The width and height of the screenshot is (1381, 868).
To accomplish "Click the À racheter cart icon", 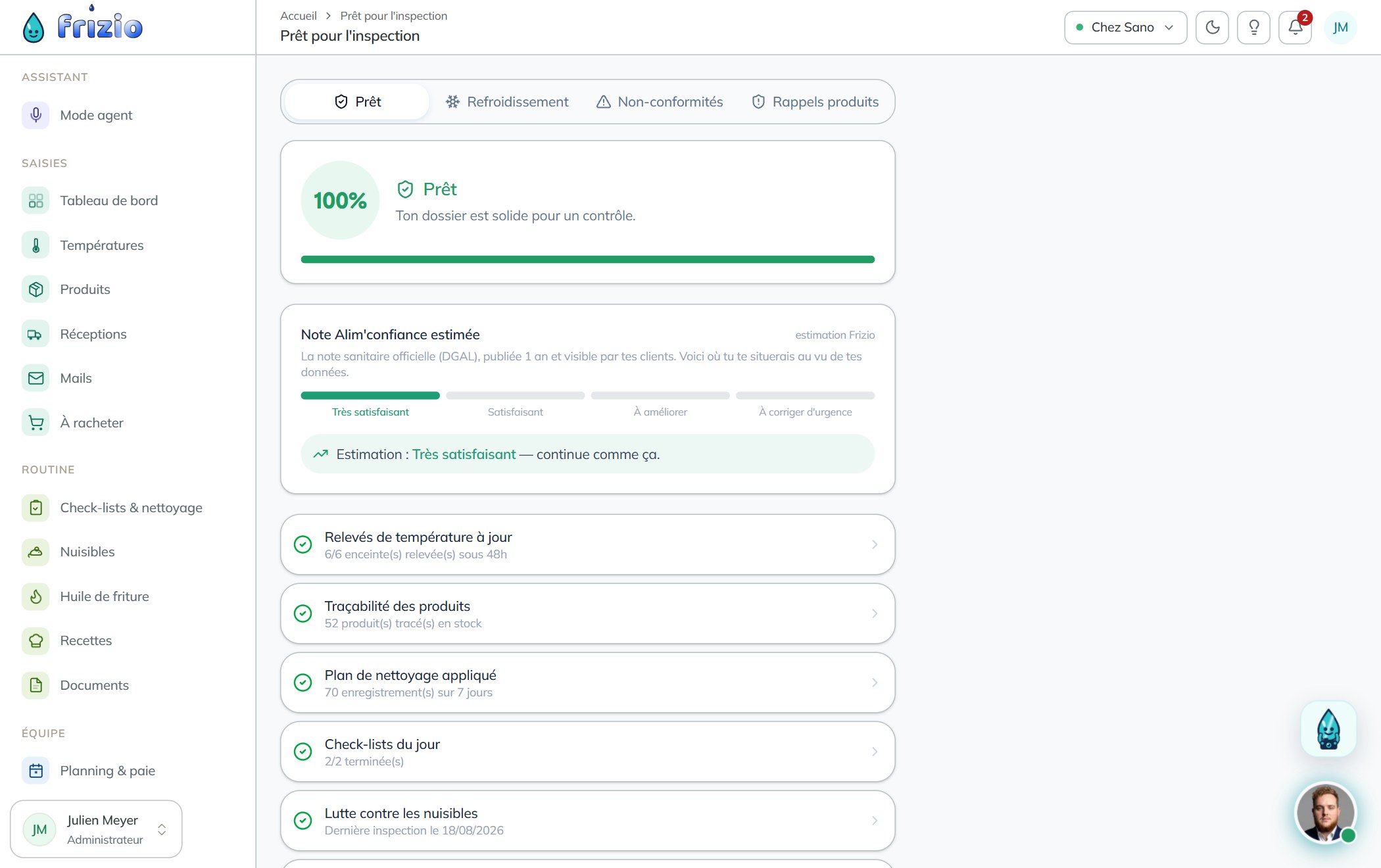I will (36, 423).
